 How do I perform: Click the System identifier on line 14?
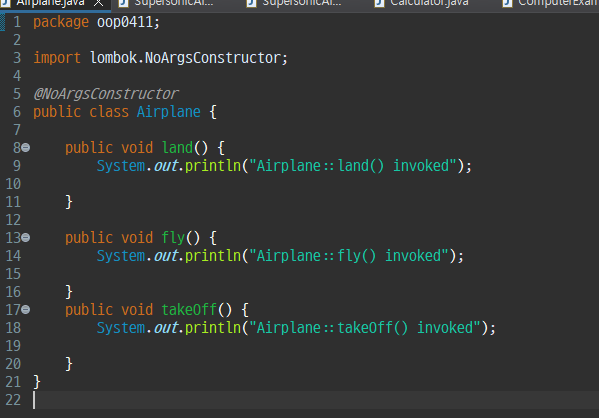click(x=121, y=256)
